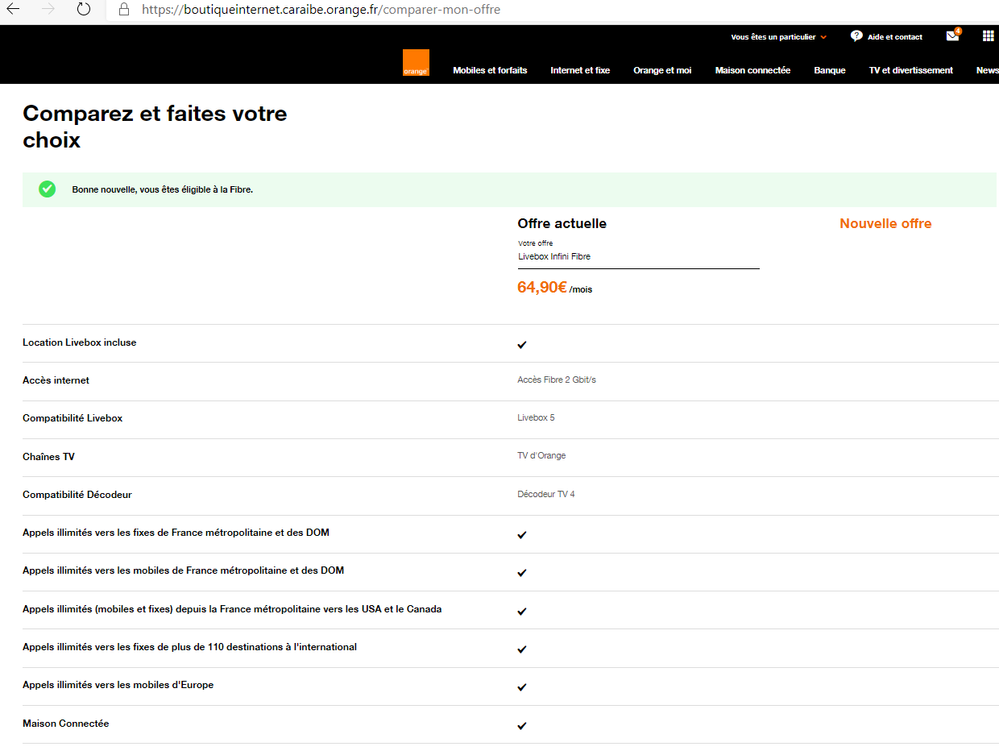Click the green eligibility check icon
The width and height of the screenshot is (999, 747).
(47, 189)
